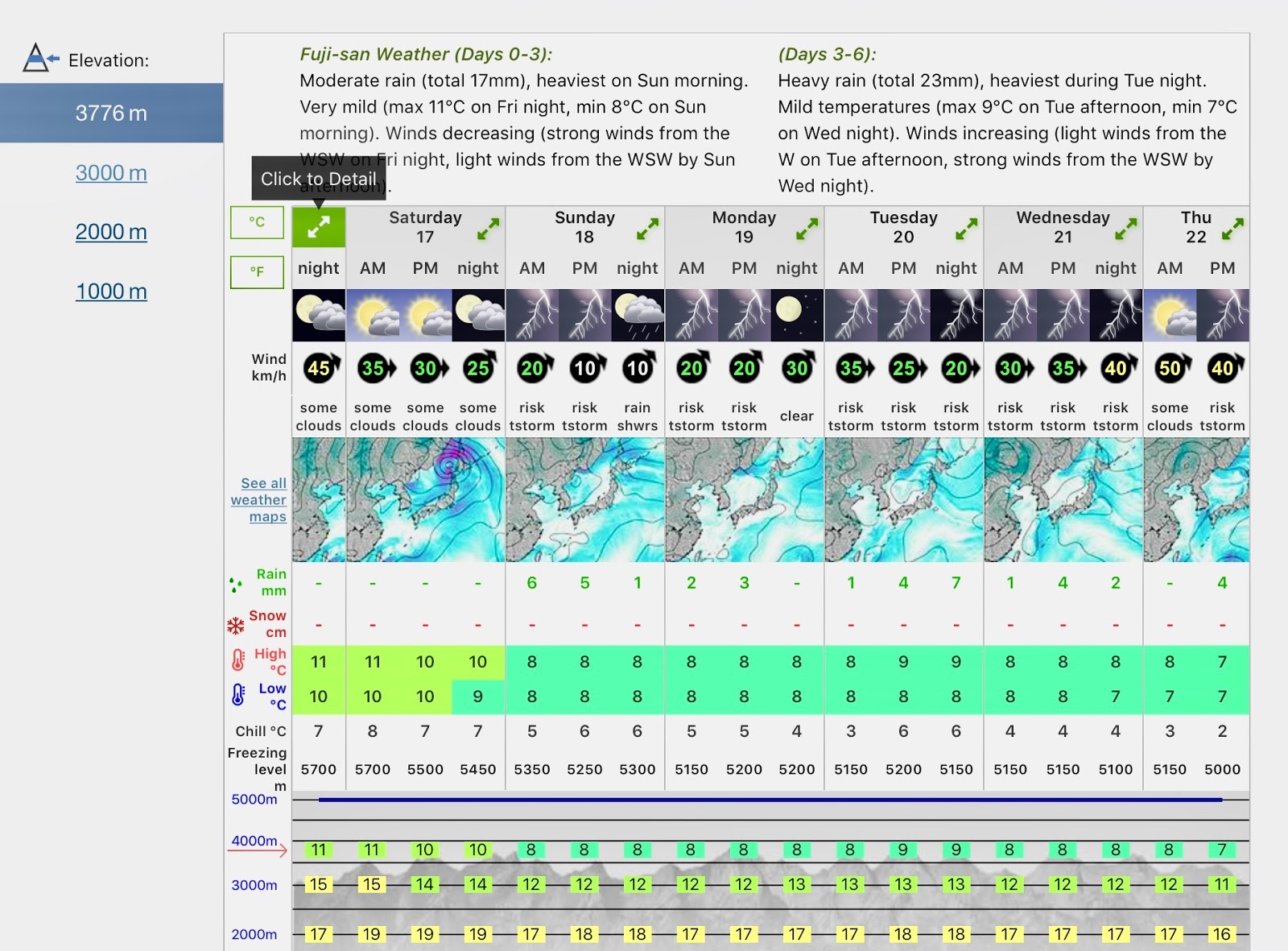Click the rain drops icon beside Rain mm

tap(236, 585)
